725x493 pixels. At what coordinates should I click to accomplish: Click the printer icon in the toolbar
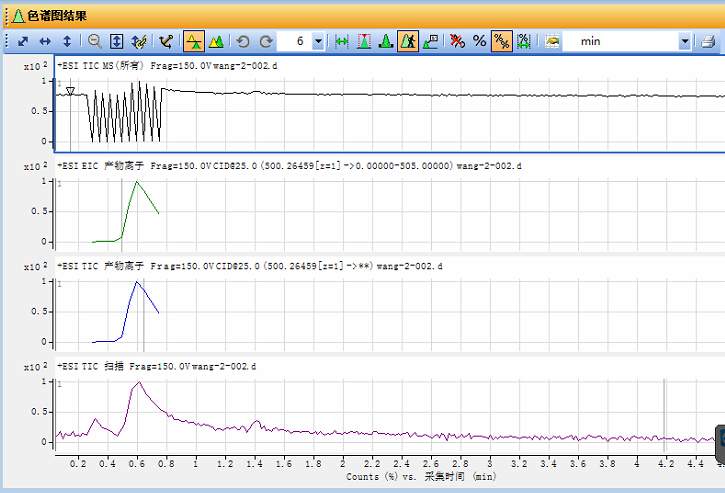(709, 41)
